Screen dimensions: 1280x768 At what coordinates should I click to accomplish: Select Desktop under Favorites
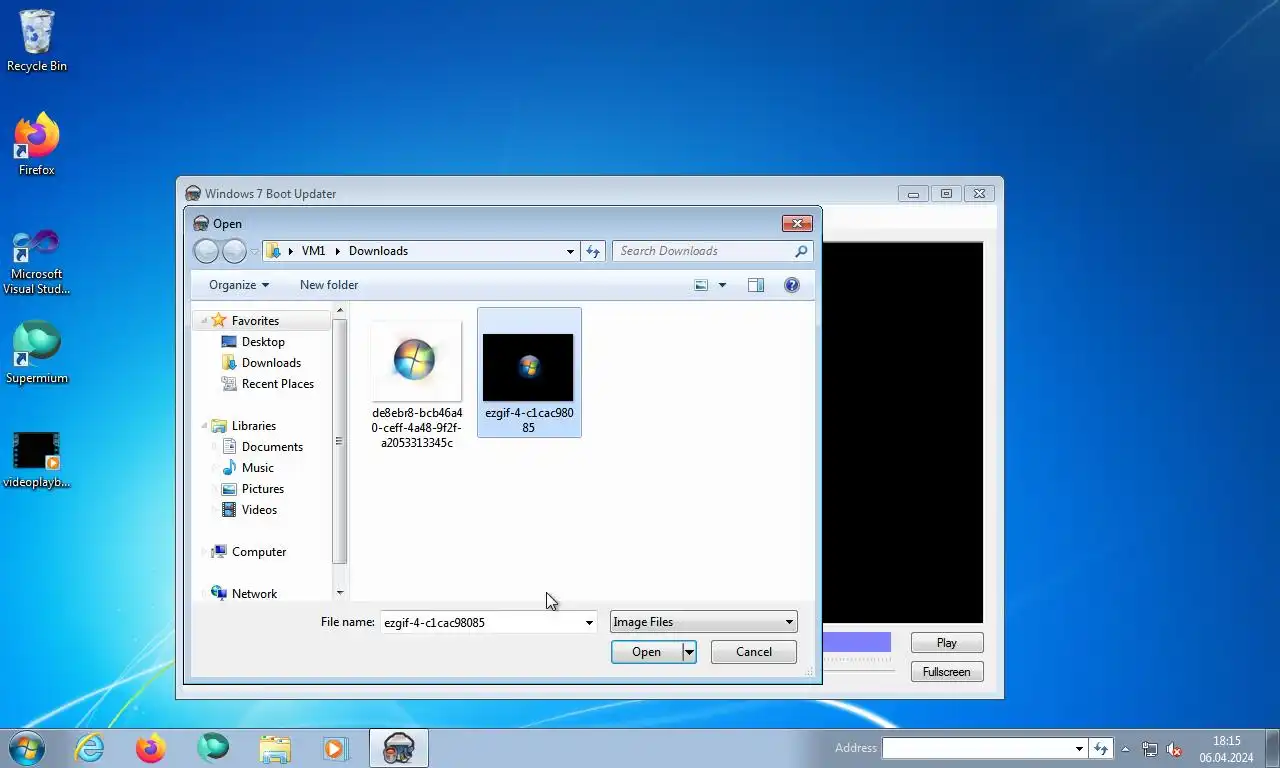coord(263,342)
